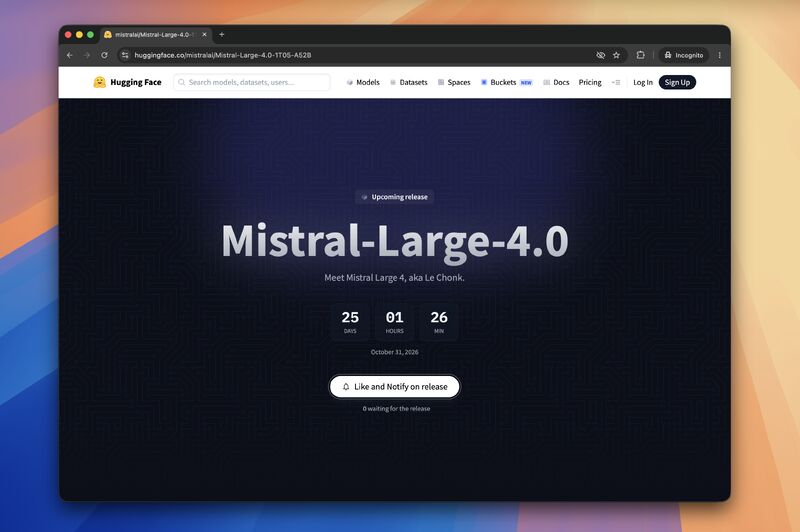
Task: Click the Log In link
Action: (x=643, y=82)
